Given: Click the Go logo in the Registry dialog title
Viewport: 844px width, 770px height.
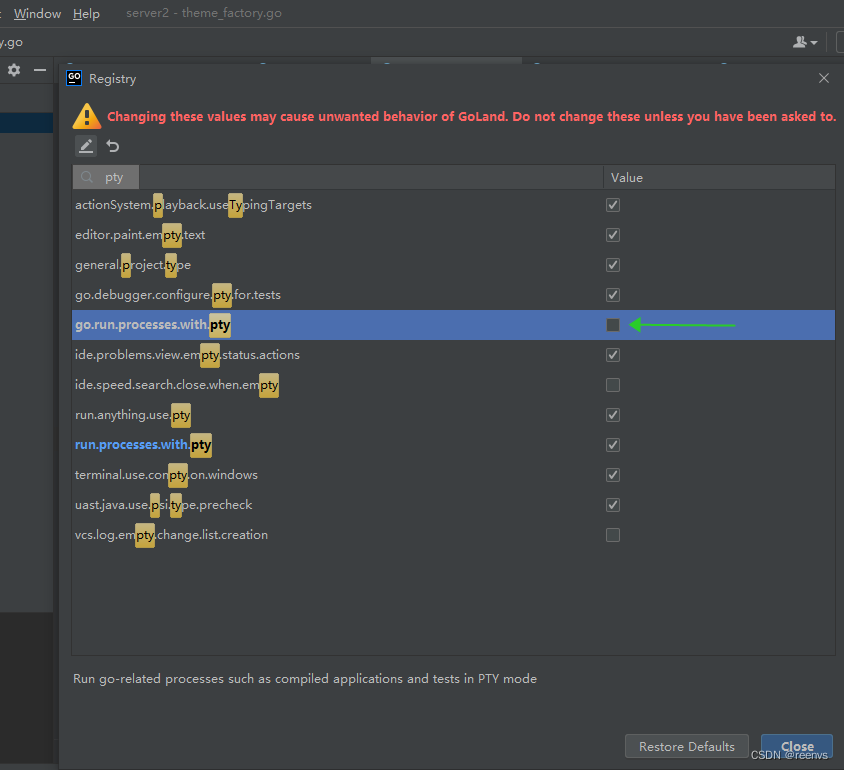Looking at the screenshot, I should click(x=74, y=77).
